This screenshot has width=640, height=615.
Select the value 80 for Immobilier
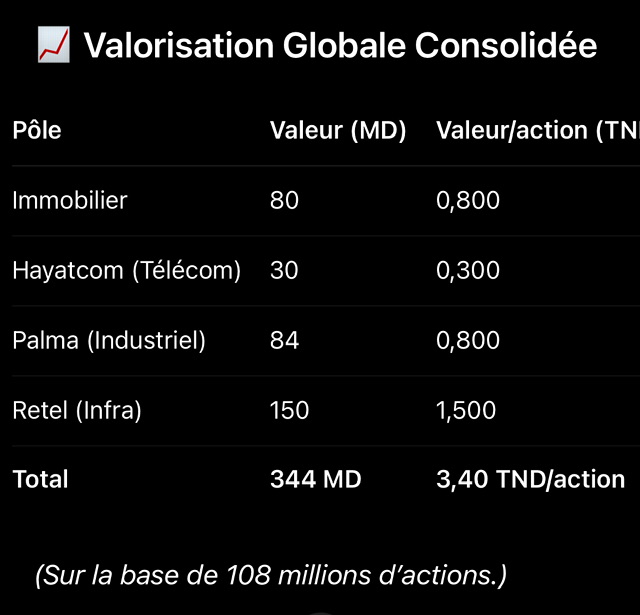pyautogui.click(x=284, y=201)
